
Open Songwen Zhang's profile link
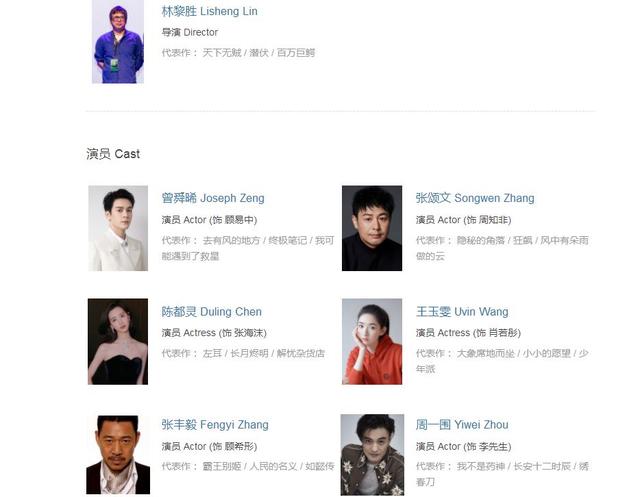475,198
